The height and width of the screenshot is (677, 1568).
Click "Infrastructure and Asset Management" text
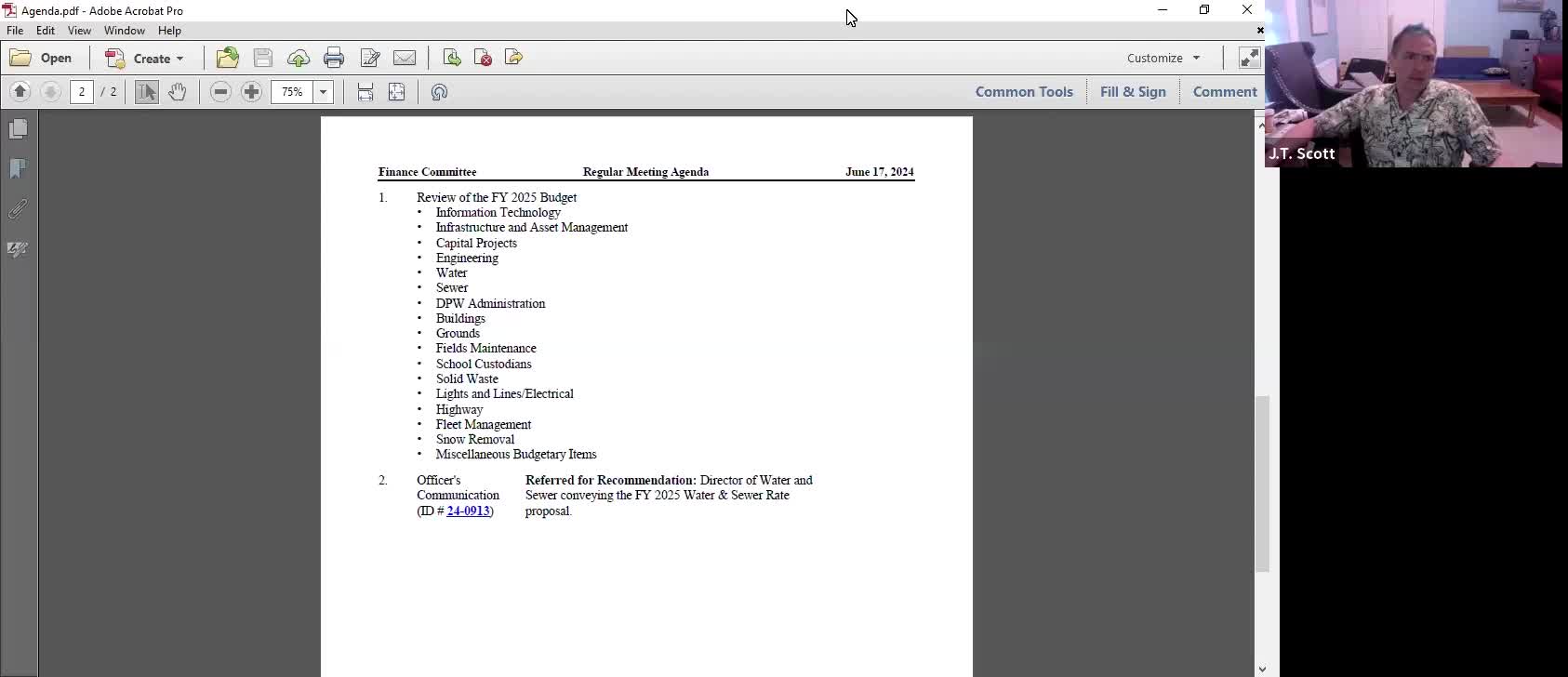(532, 228)
